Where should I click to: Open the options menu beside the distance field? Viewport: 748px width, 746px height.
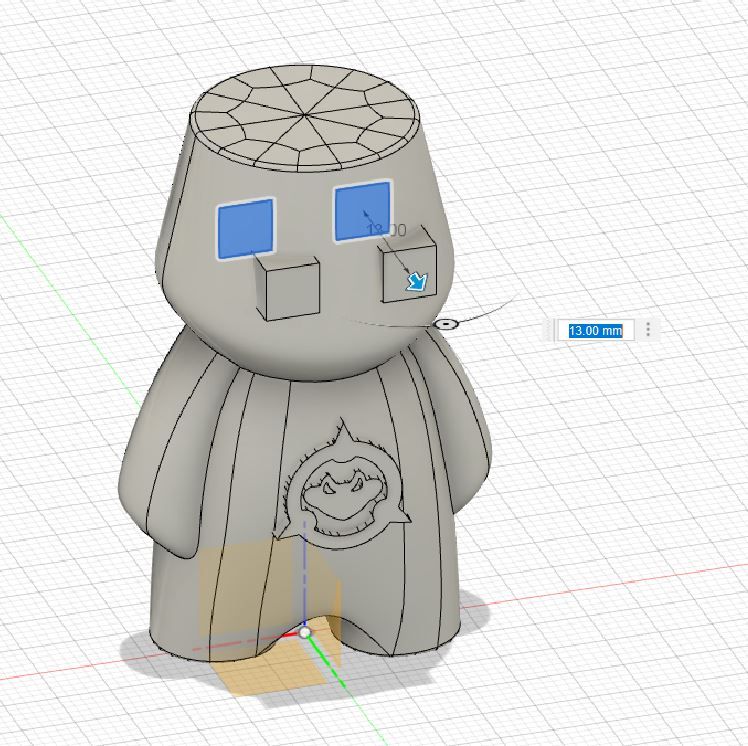tap(648, 329)
